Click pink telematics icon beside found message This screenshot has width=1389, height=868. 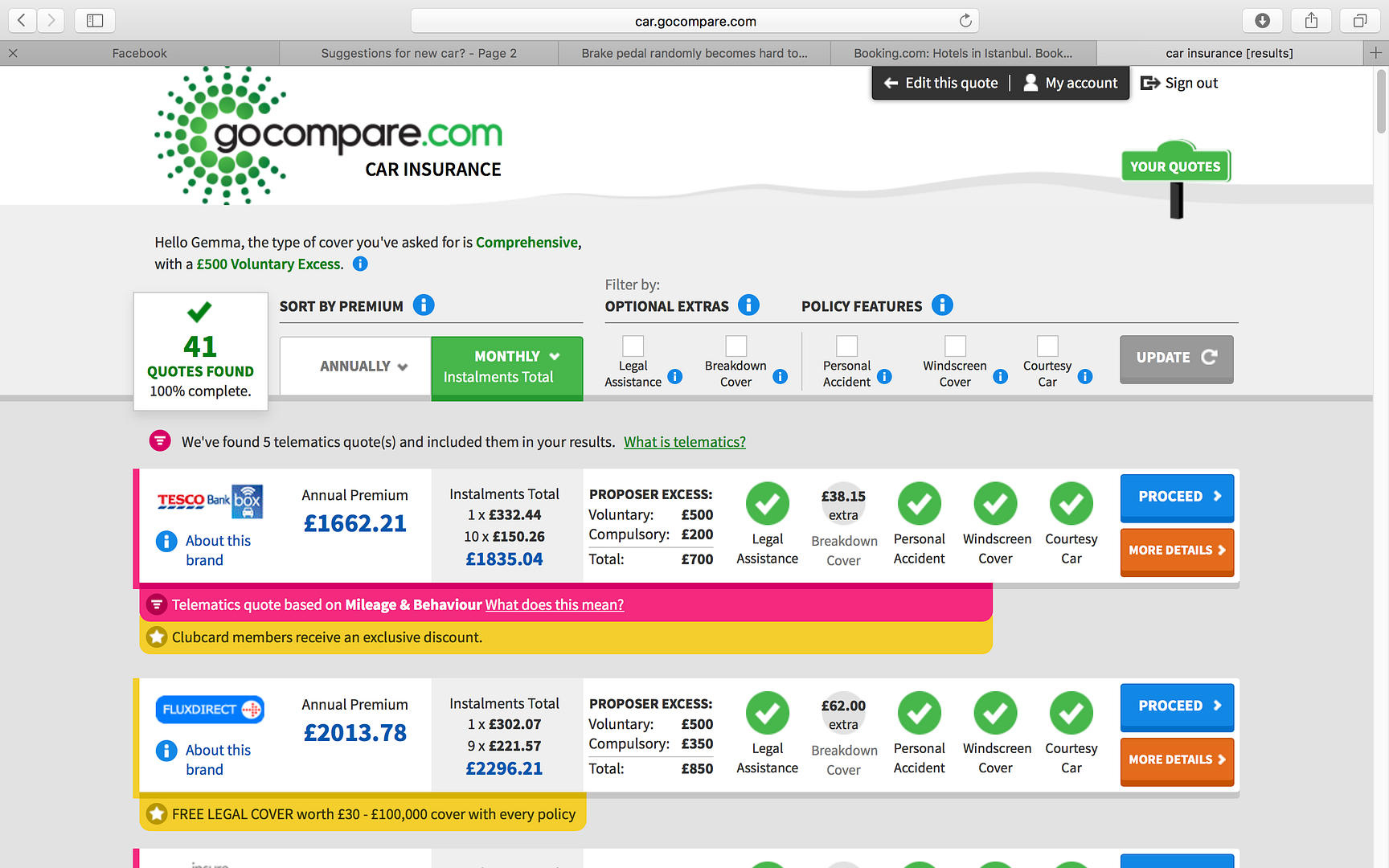click(x=160, y=441)
